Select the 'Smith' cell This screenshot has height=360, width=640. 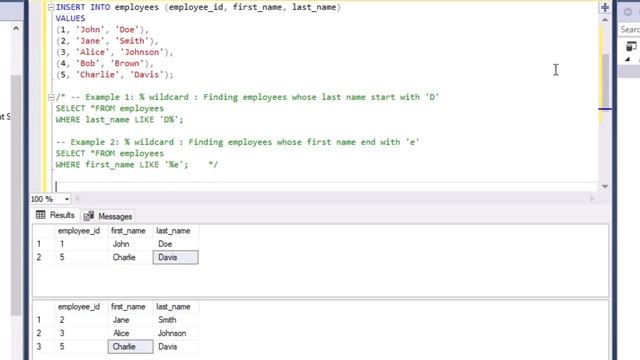pyautogui.click(x=176, y=320)
